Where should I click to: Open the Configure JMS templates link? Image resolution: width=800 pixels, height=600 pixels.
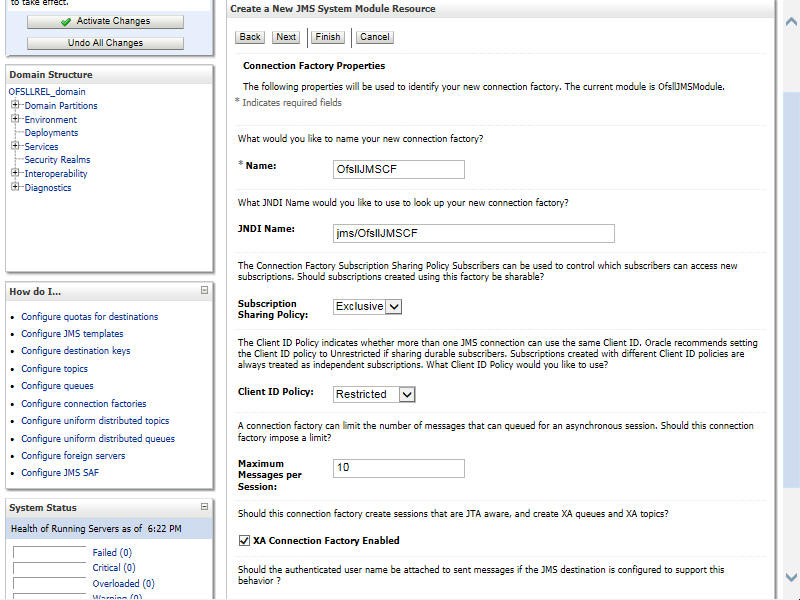click(x=72, y=334)
